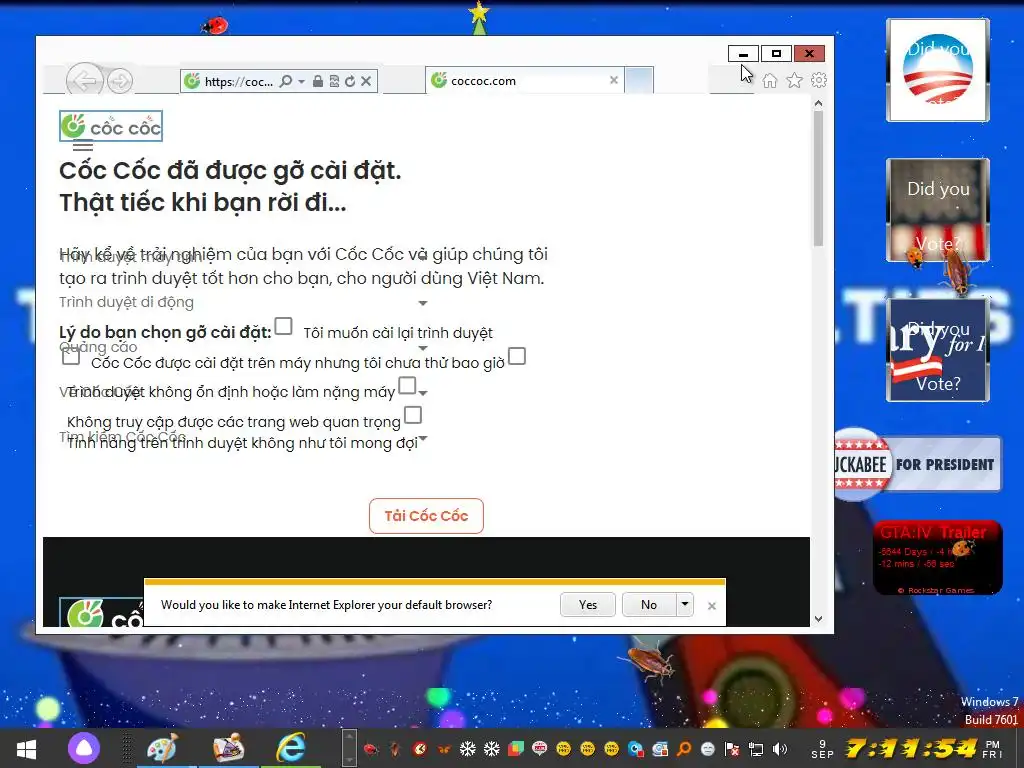
Task: Click the vertical scrollbar thumb
Action: coord(818,179)
